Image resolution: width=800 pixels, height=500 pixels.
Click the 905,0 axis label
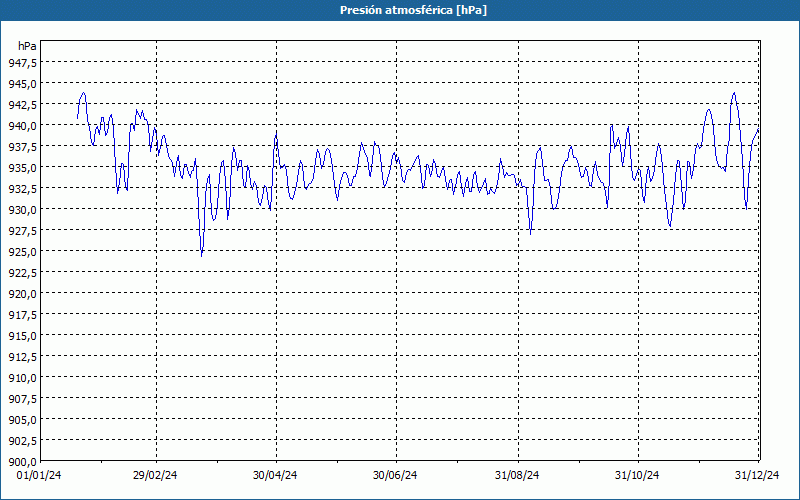point(22,419)
